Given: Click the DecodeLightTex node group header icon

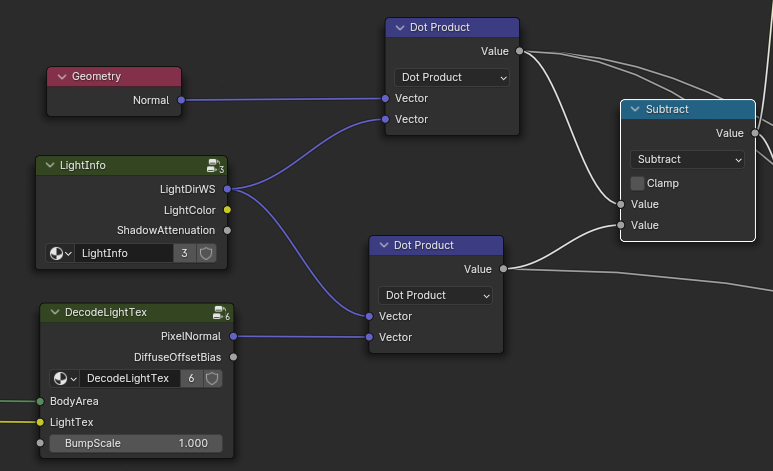Looking at the screenshot, I should [220, 313].
